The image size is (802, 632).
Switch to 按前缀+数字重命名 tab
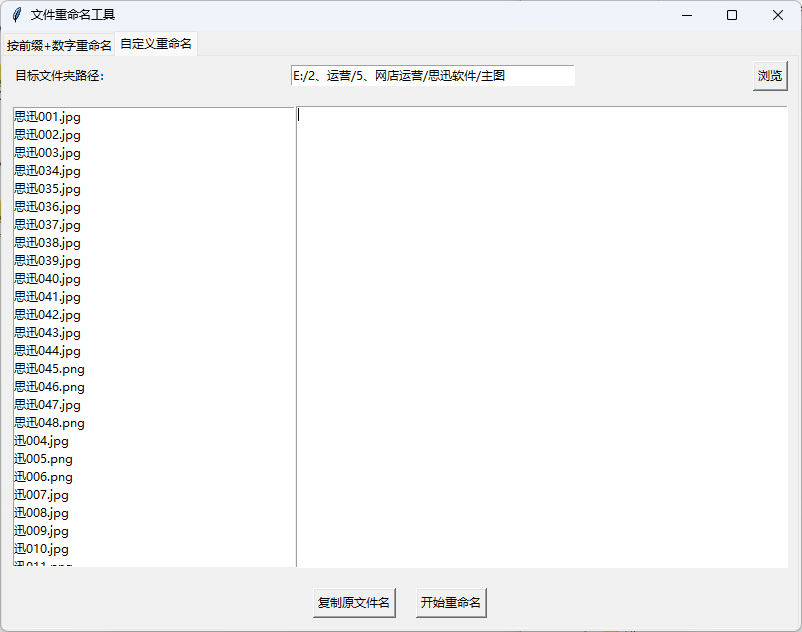[x=59, y=45]
